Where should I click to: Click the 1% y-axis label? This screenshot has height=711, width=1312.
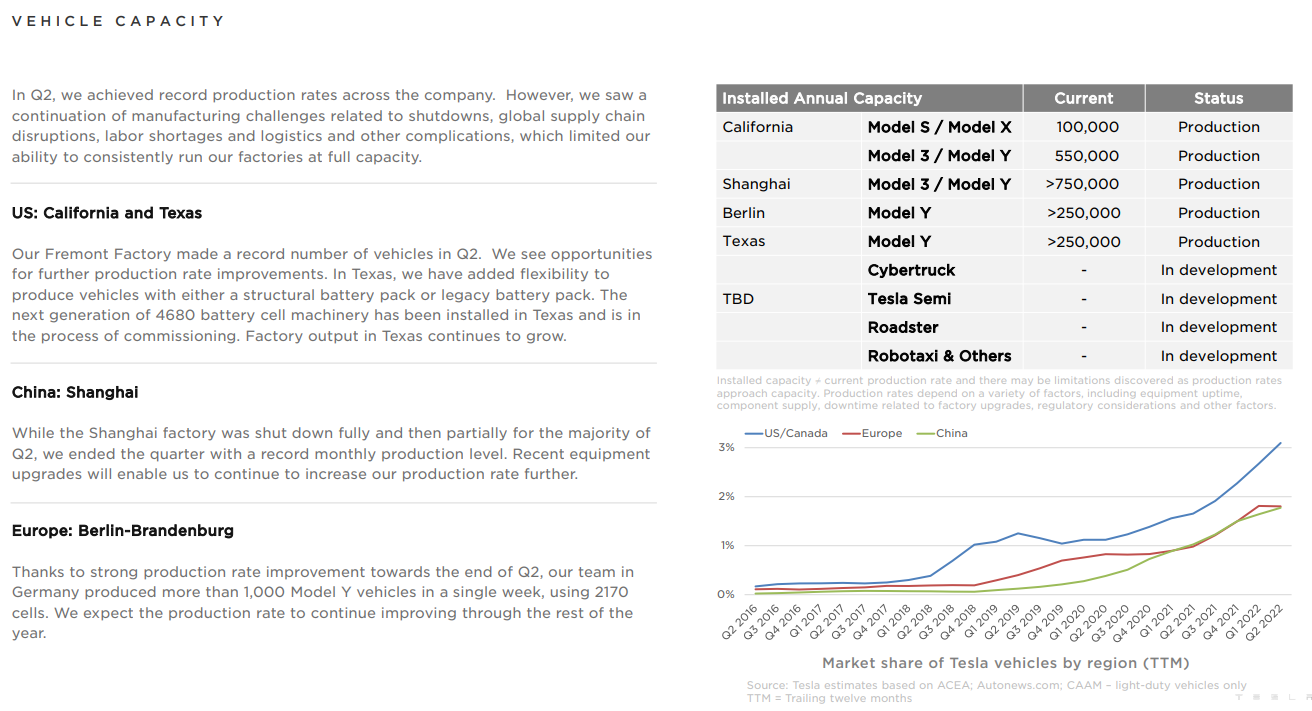click(x=726, y=545)
